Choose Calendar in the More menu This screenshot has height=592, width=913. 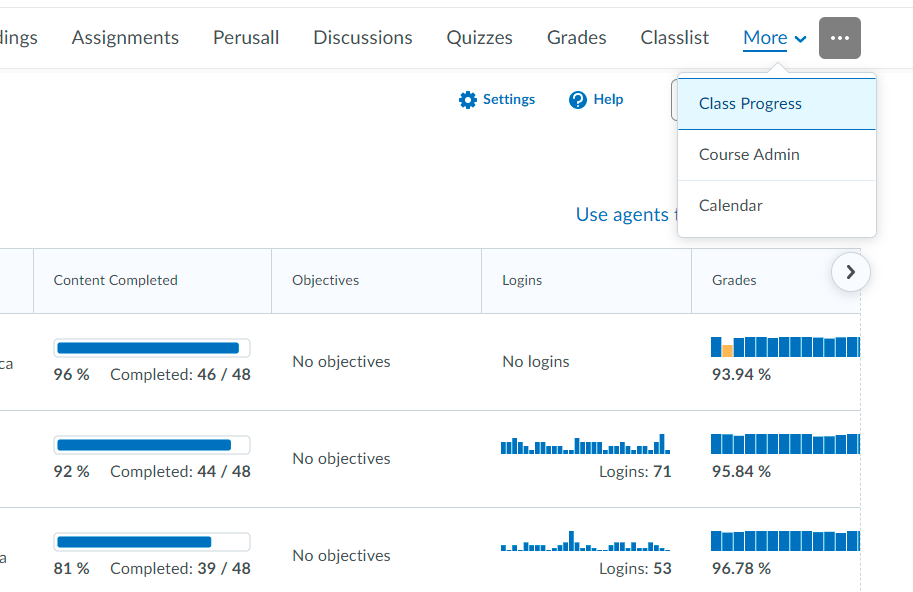click(730, 206)
